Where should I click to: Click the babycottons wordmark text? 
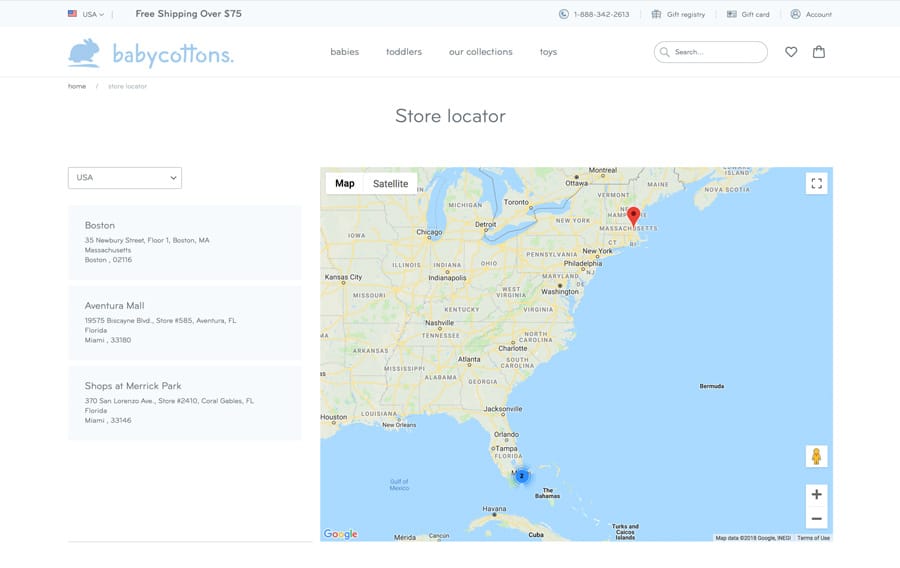tap(173, 55)
